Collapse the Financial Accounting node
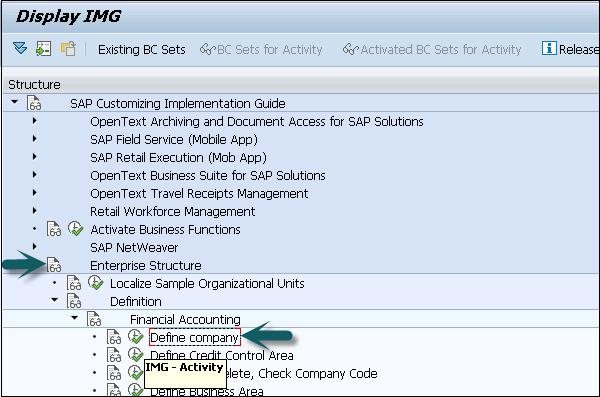This screenshot has width=600, height=397. click(x=74, y=318)
